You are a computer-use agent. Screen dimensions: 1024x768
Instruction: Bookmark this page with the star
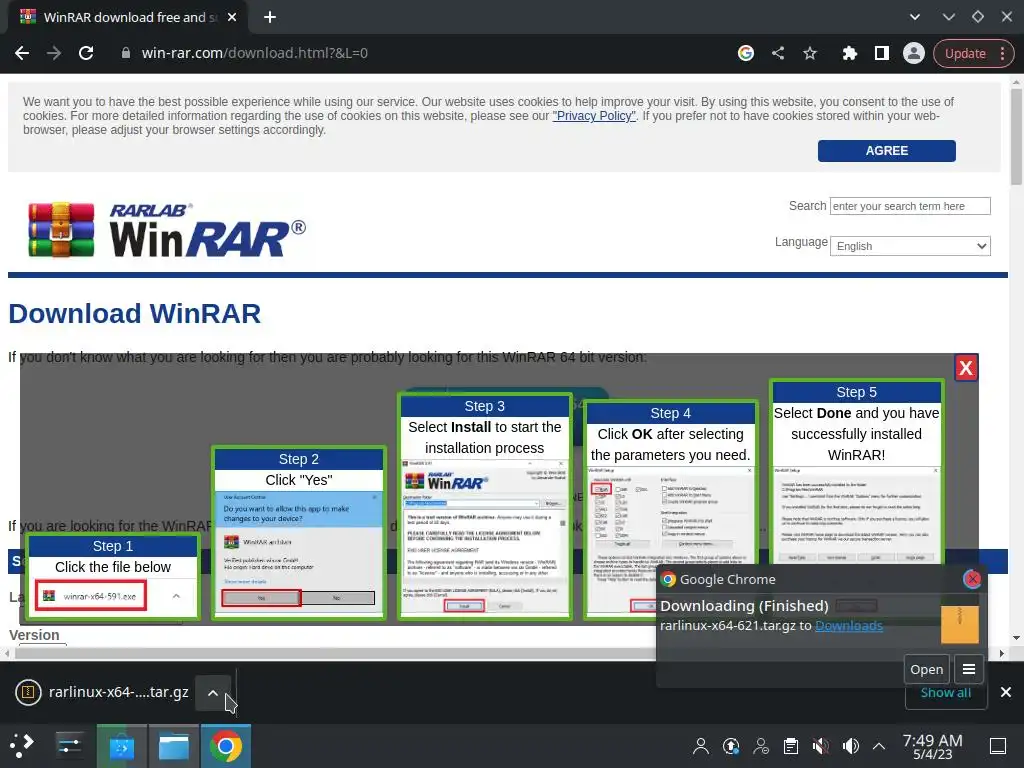click(x=810, y=53)
